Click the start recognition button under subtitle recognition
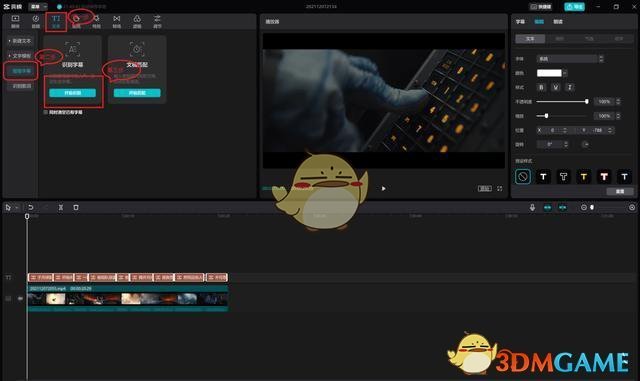Screen dimensions: 640x381 (x=73, y=93)
